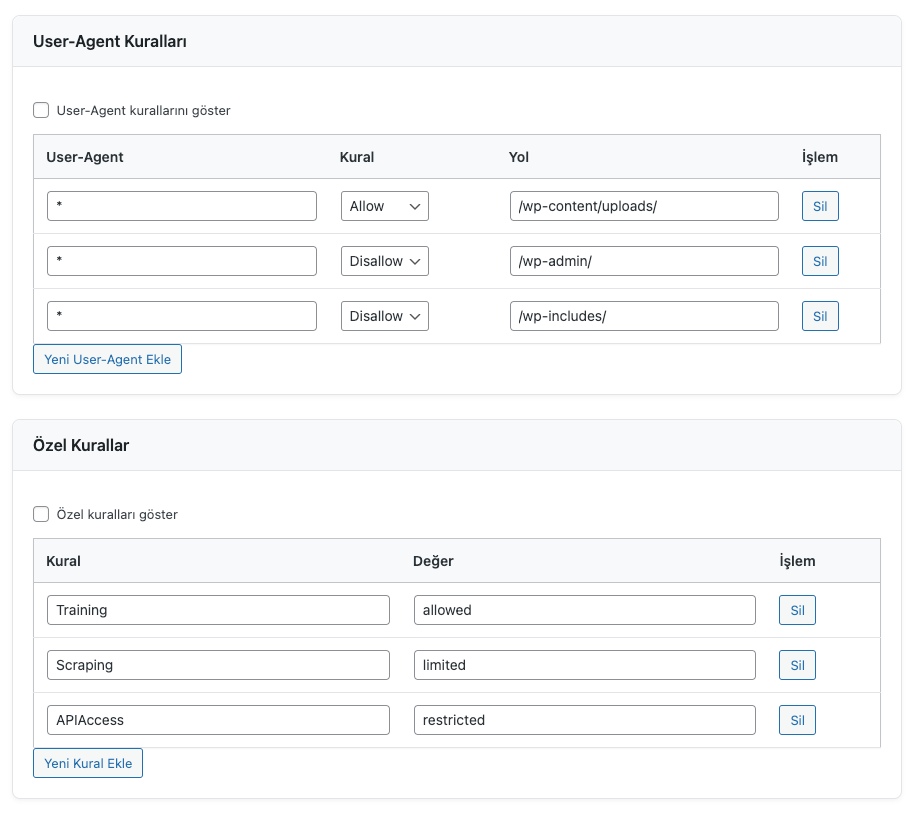The width and height of the screenshot is (916, 819).
Task: Click the 'Özel Kurallar' section heading
Action: (81, 445)
